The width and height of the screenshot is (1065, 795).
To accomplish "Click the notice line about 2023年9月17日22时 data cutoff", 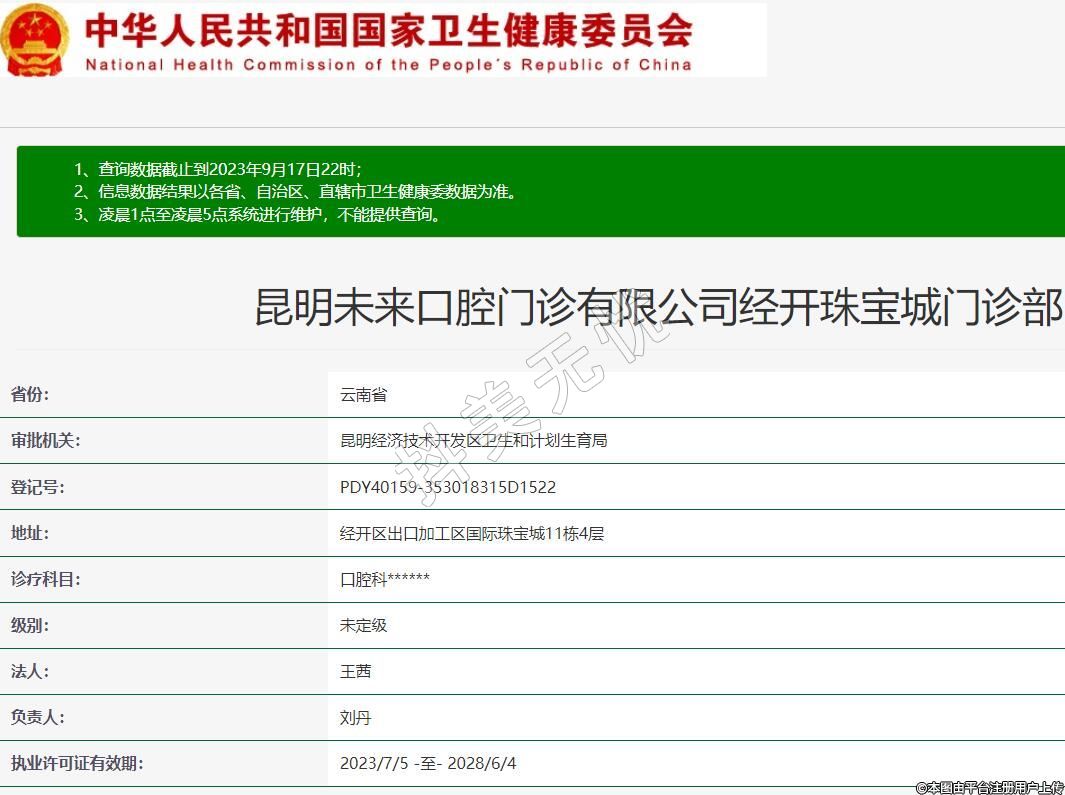I will click(218, 169).
